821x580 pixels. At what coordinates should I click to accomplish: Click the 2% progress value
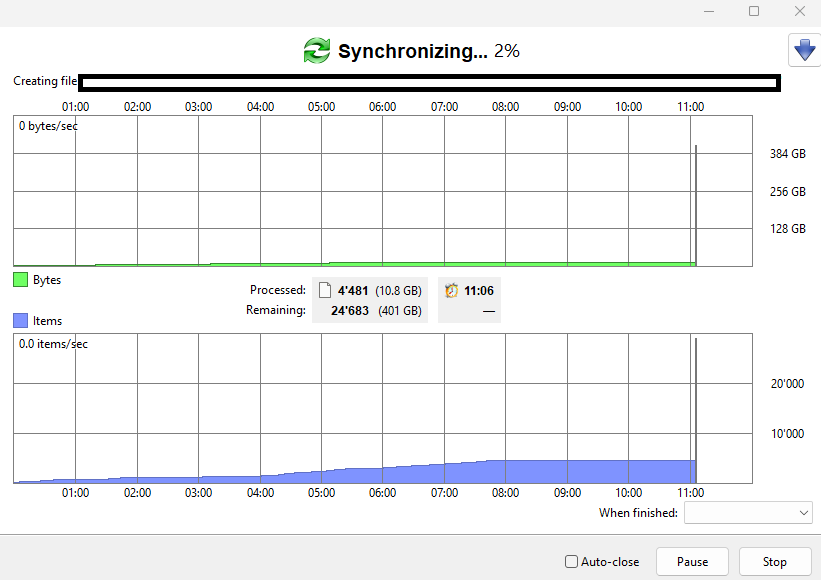[x=507, y=51]
